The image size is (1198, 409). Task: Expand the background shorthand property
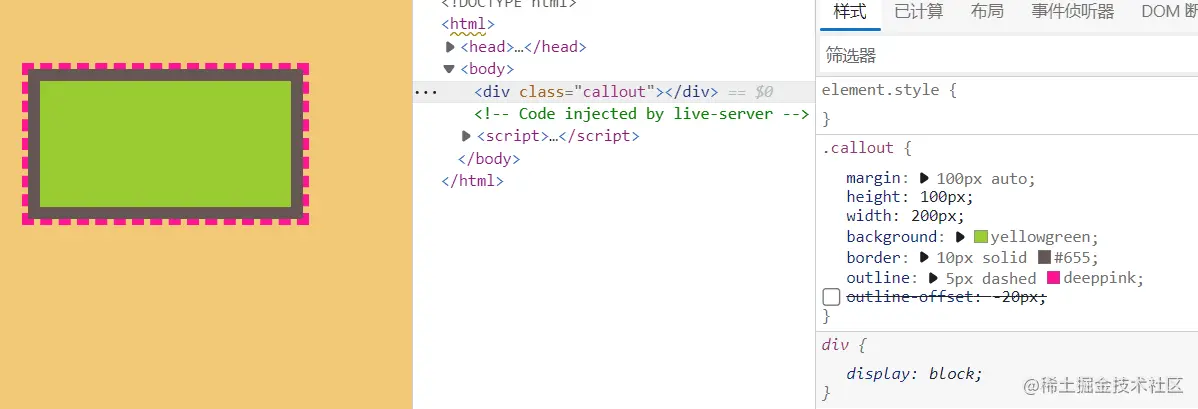960,237
